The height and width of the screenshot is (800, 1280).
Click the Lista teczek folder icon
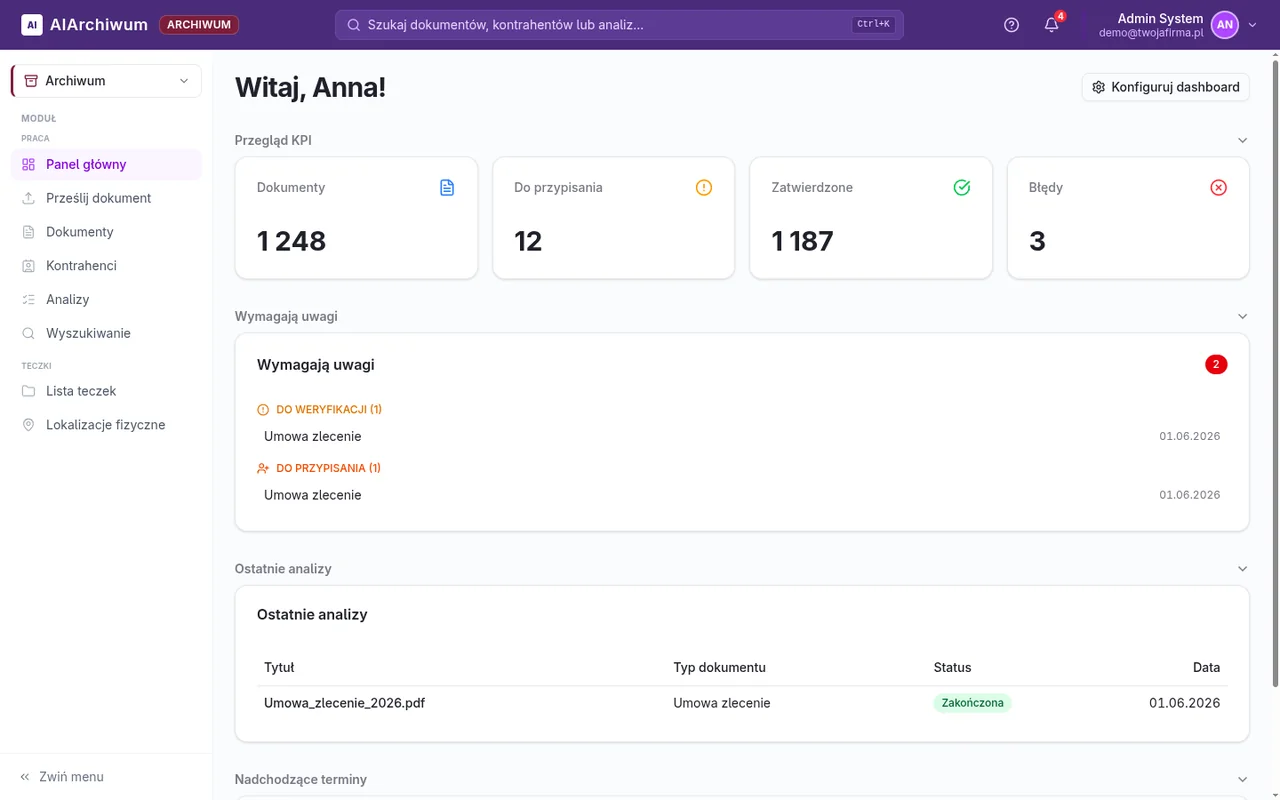pyautogui.click(x=28, y=391)
